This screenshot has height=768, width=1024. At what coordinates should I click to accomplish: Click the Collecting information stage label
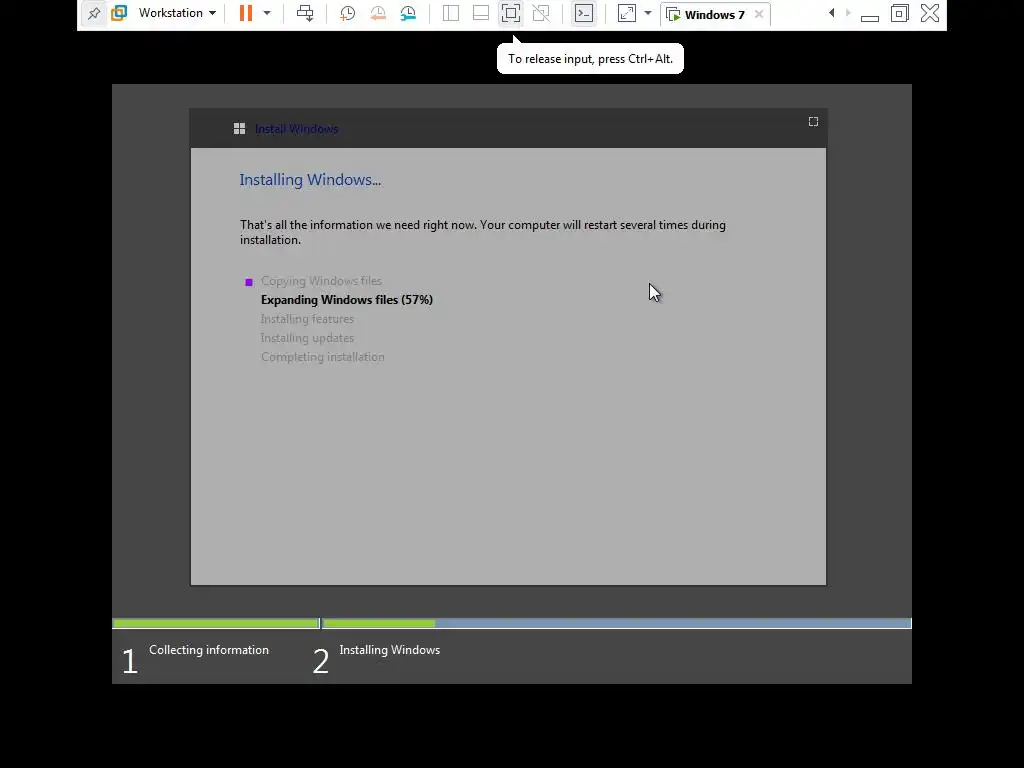coord(209,650)
